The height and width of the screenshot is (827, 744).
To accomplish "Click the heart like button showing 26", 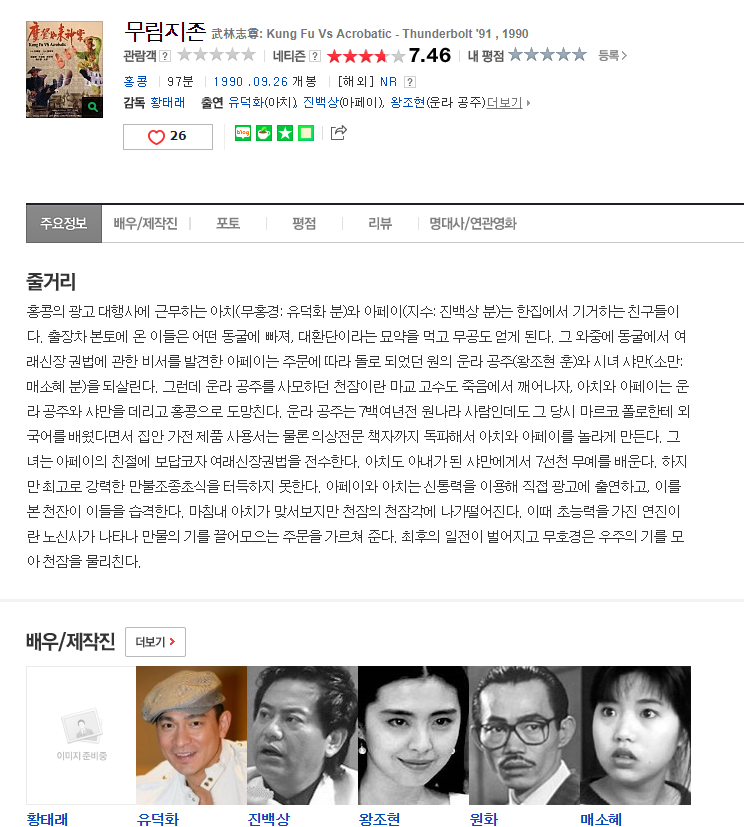I will click(x=168, y=137).
